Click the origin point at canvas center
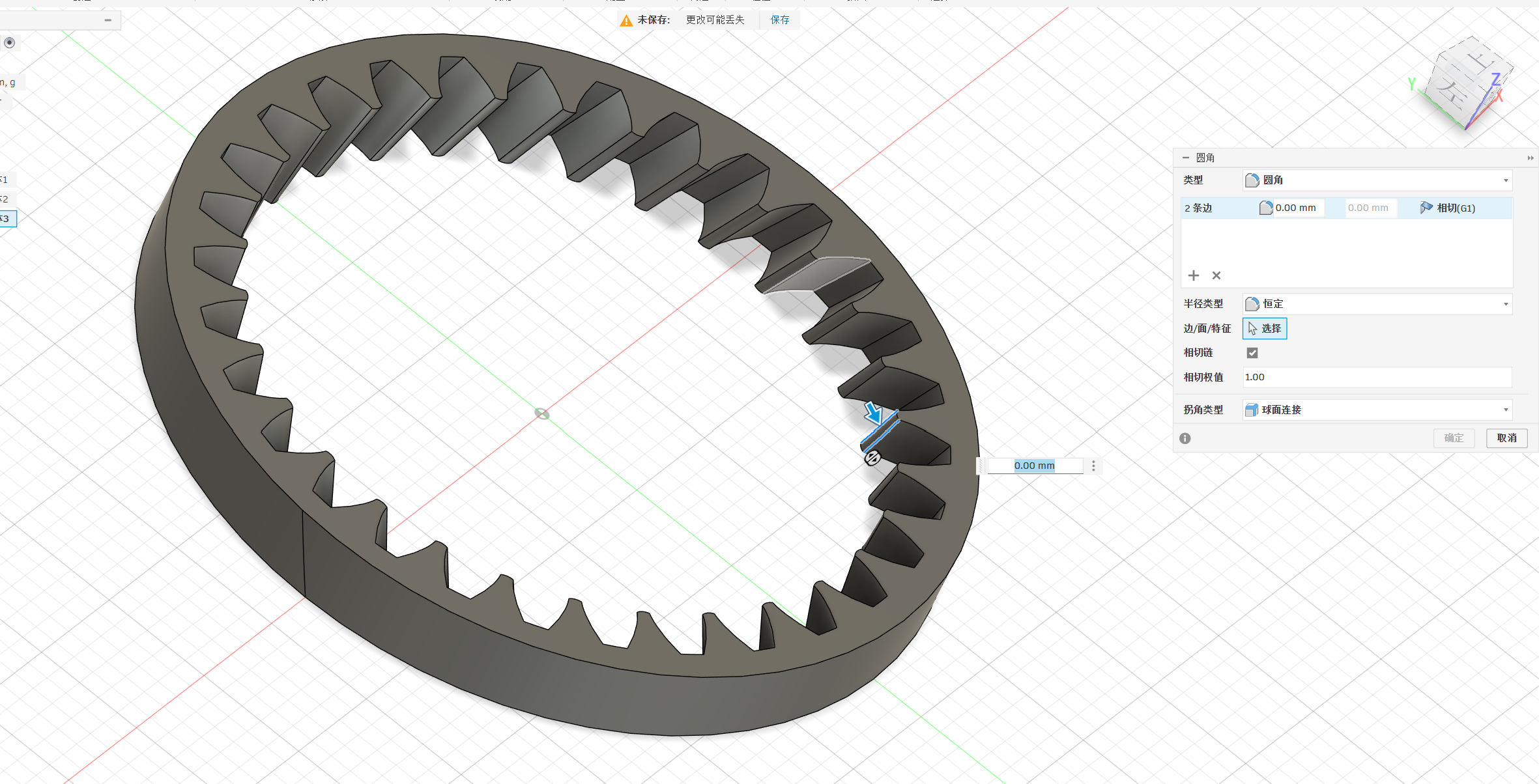The width and height of the screenshot is (1539, 784). [542, 413]
